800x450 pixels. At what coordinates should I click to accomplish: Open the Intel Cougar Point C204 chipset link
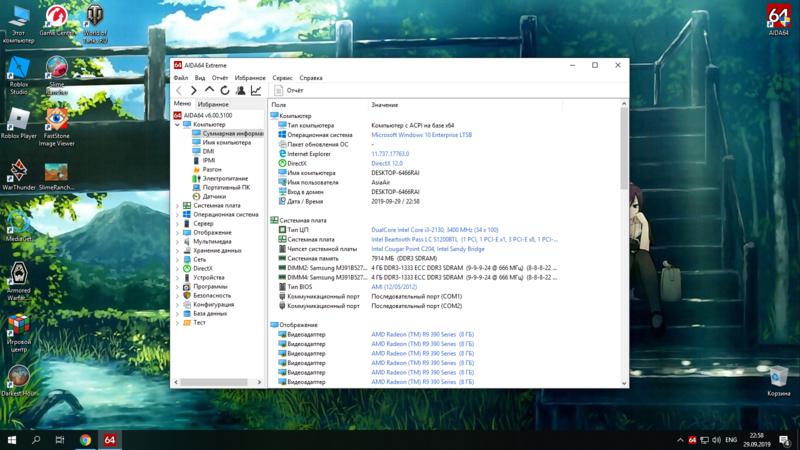click(x=428, y=249)
